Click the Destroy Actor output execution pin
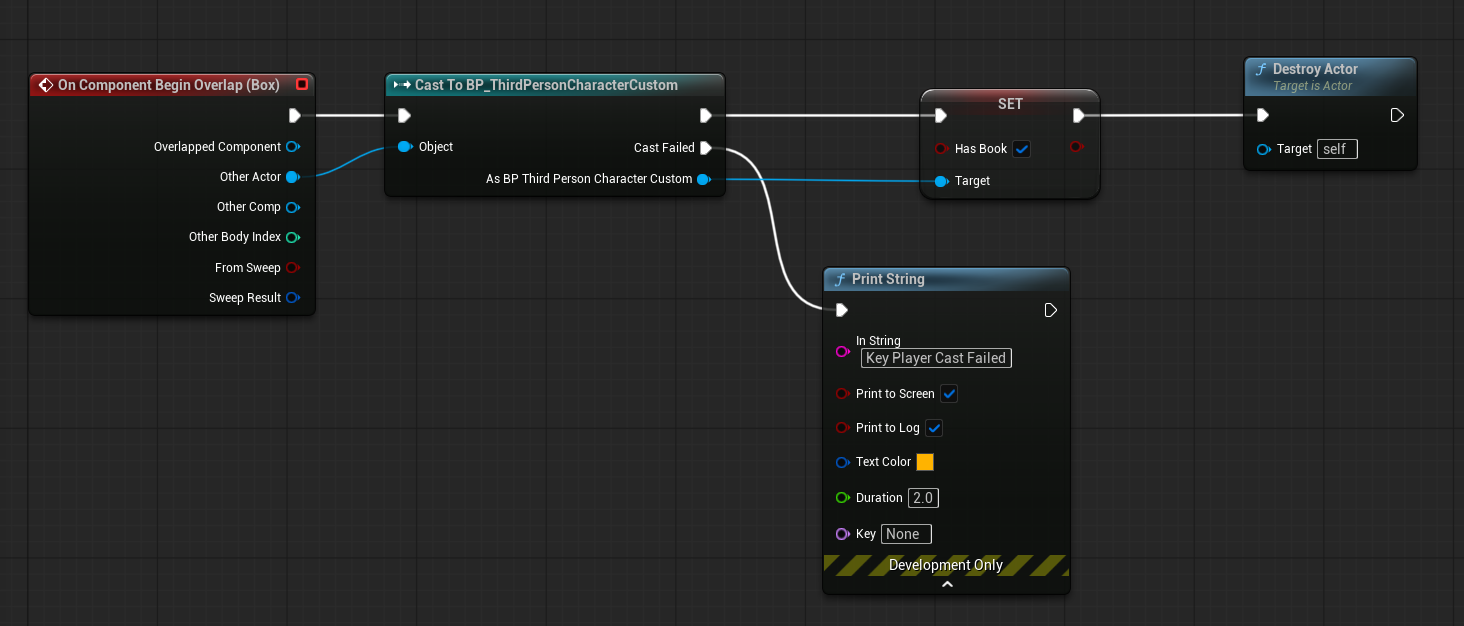 (x=1398, y=116)
